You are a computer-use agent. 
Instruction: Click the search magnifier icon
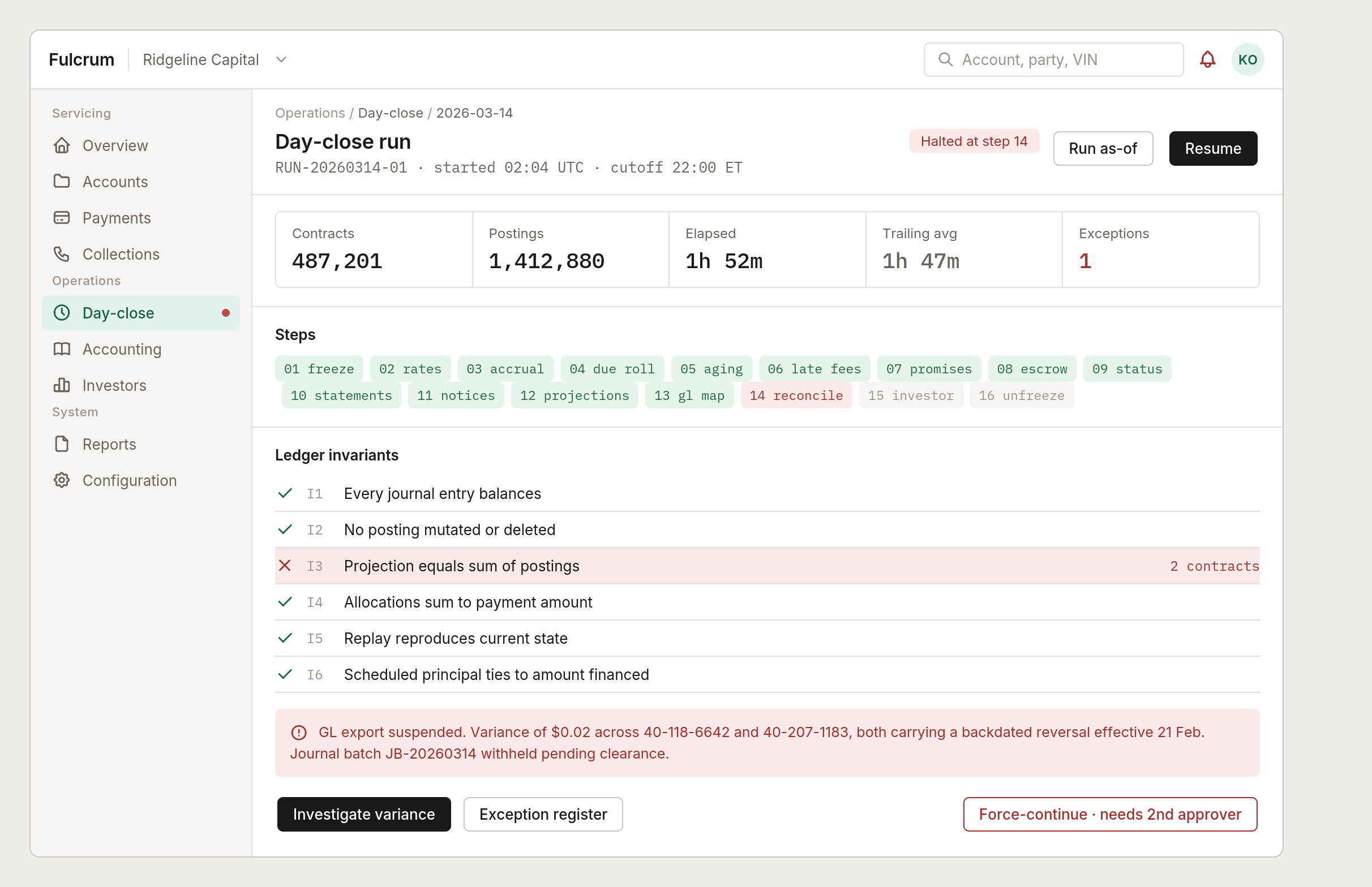coord(945,59)
